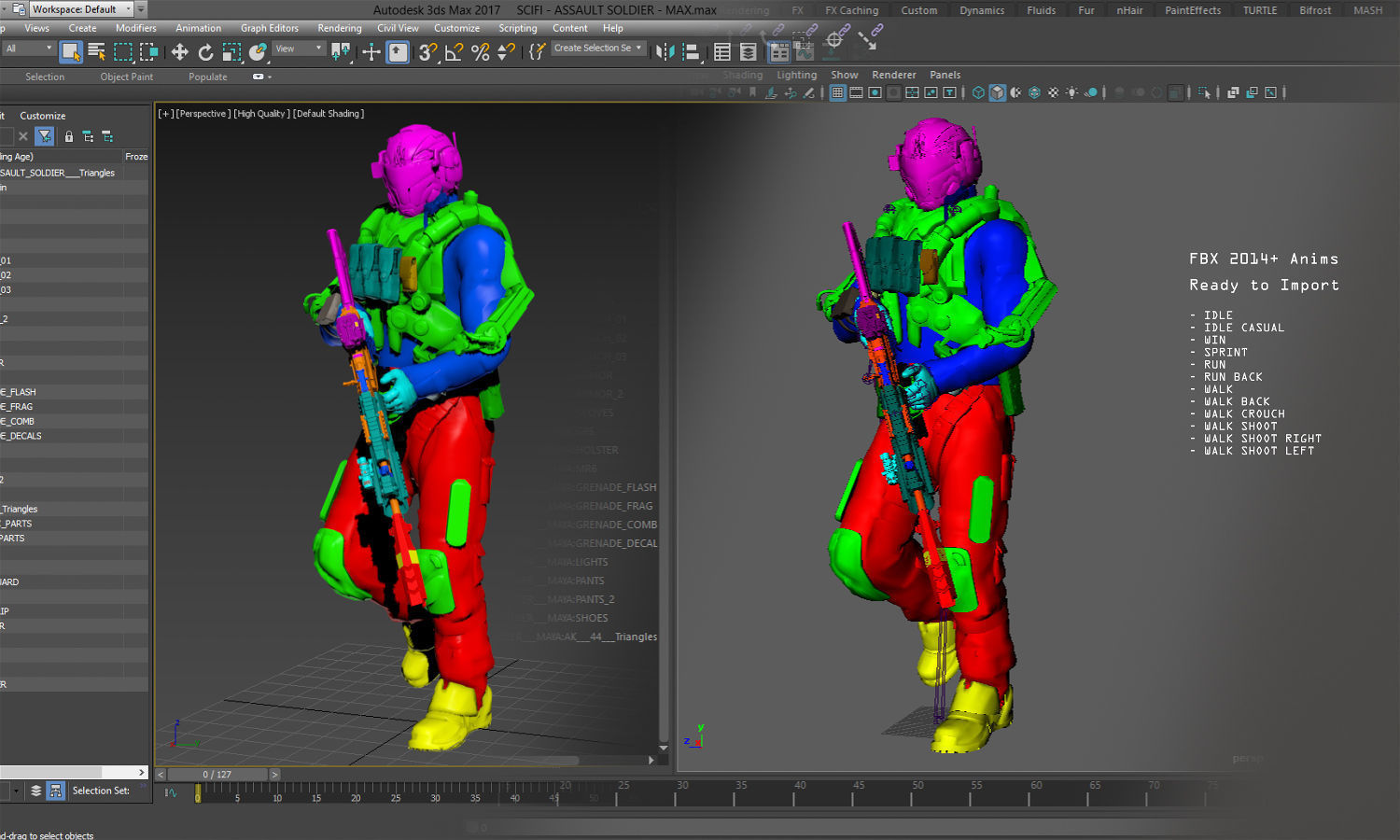Open Edit Named Selection Sets
The height and width of the screenshot is (840, 1400).
[x=537, y=52]
